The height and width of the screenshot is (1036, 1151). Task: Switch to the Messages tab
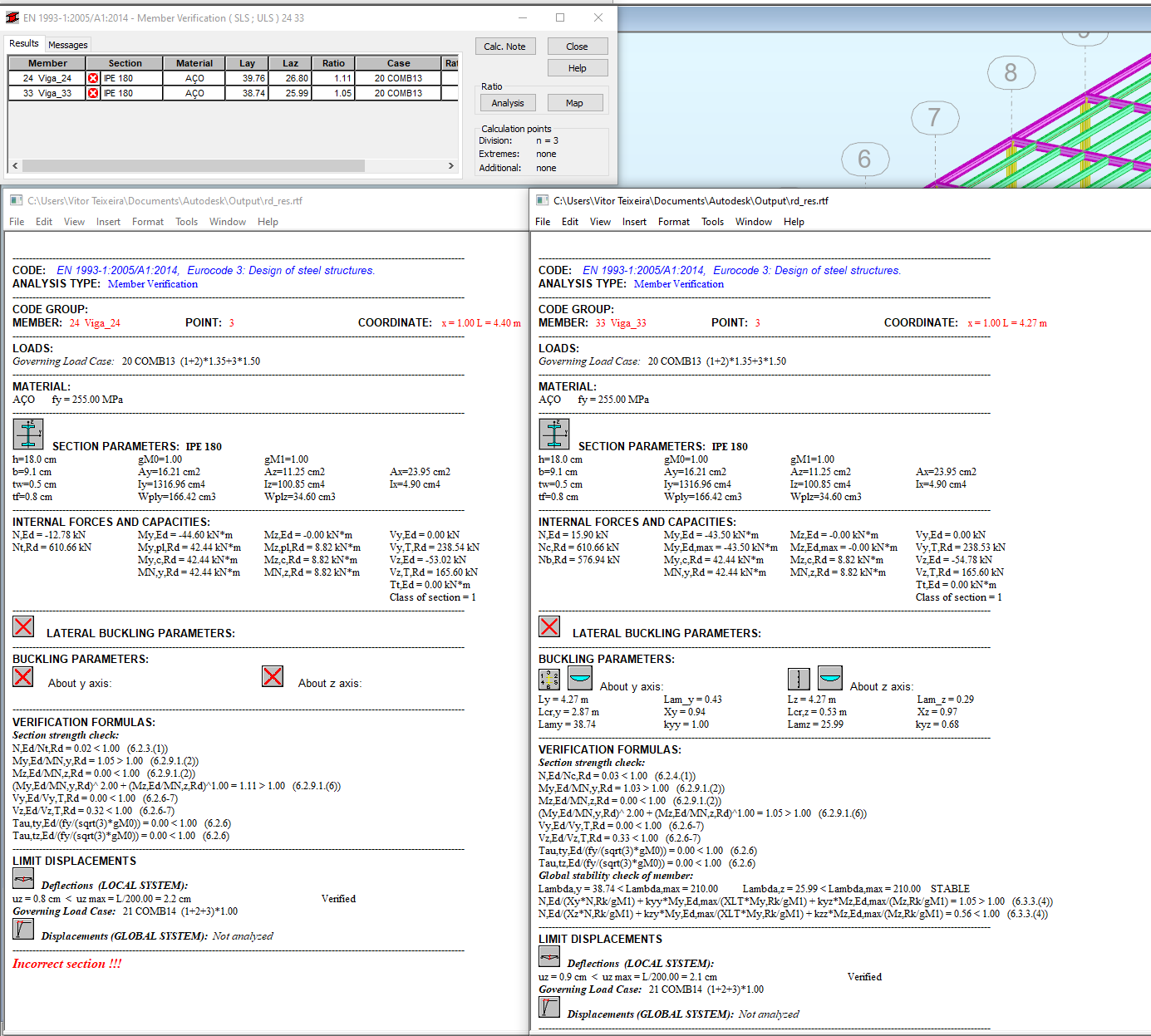68,44
